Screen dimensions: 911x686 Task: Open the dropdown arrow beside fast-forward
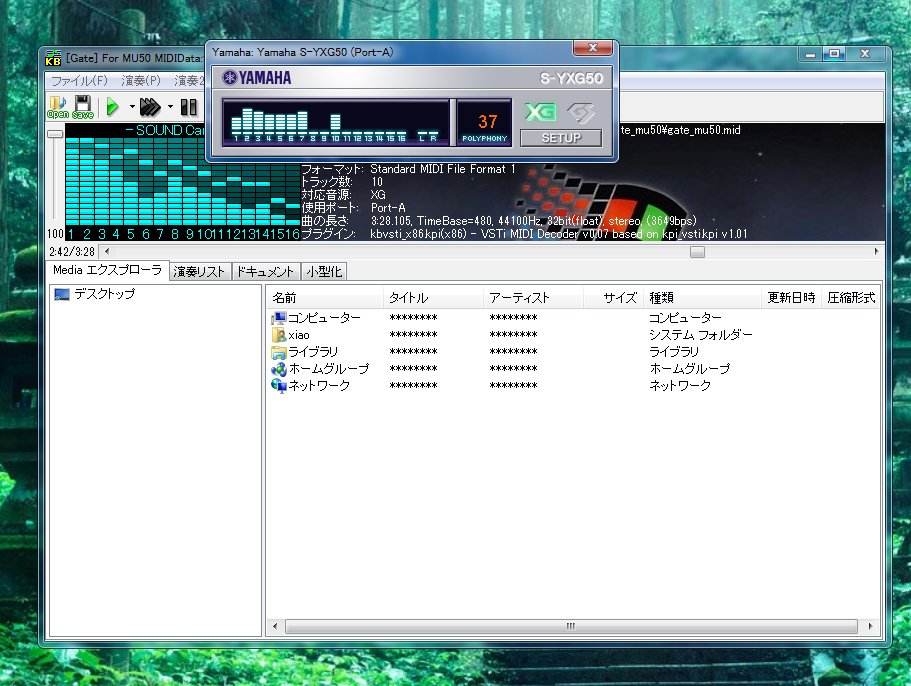click(x=170, y=107)
